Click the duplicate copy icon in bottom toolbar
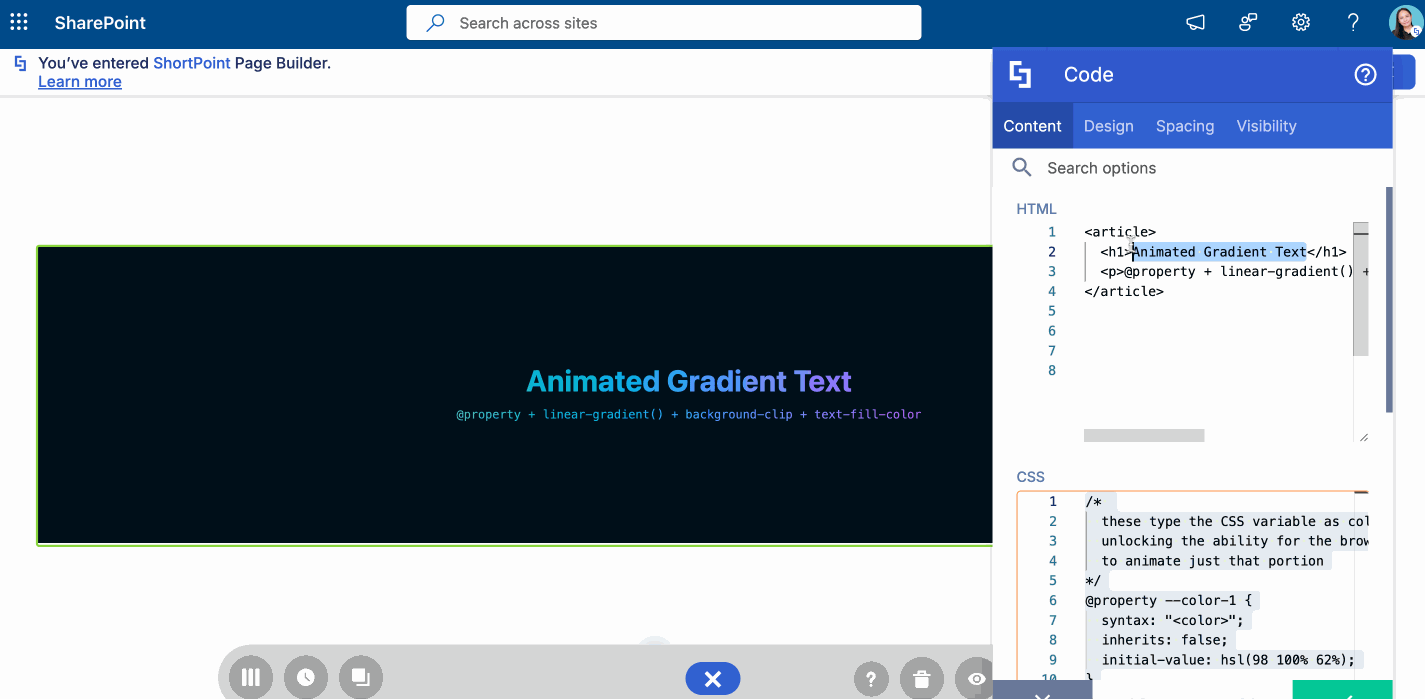The height and width of the screenshot is (699, 1425). 361,678
